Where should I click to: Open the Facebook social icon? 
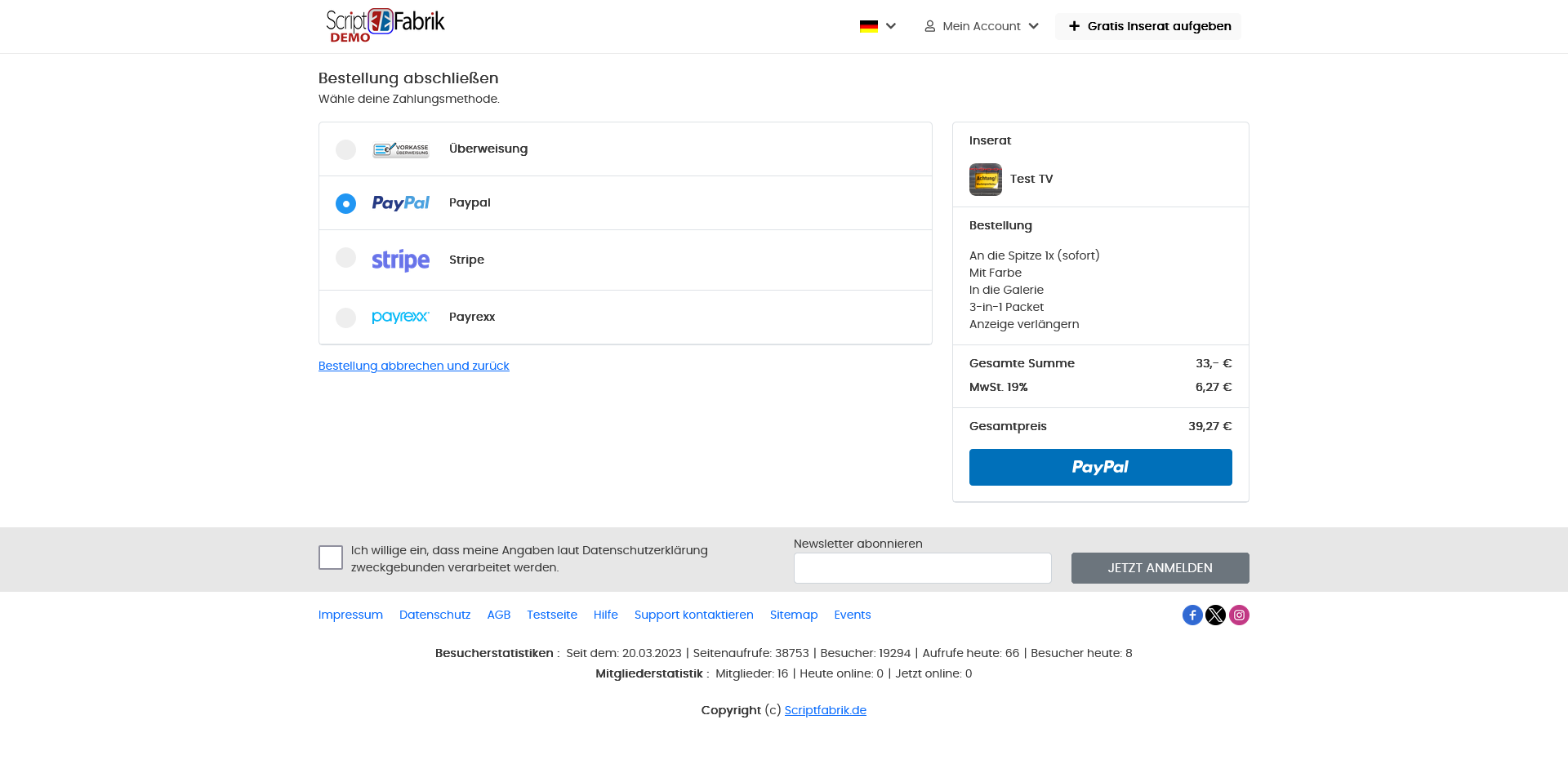click(1192, 615)
